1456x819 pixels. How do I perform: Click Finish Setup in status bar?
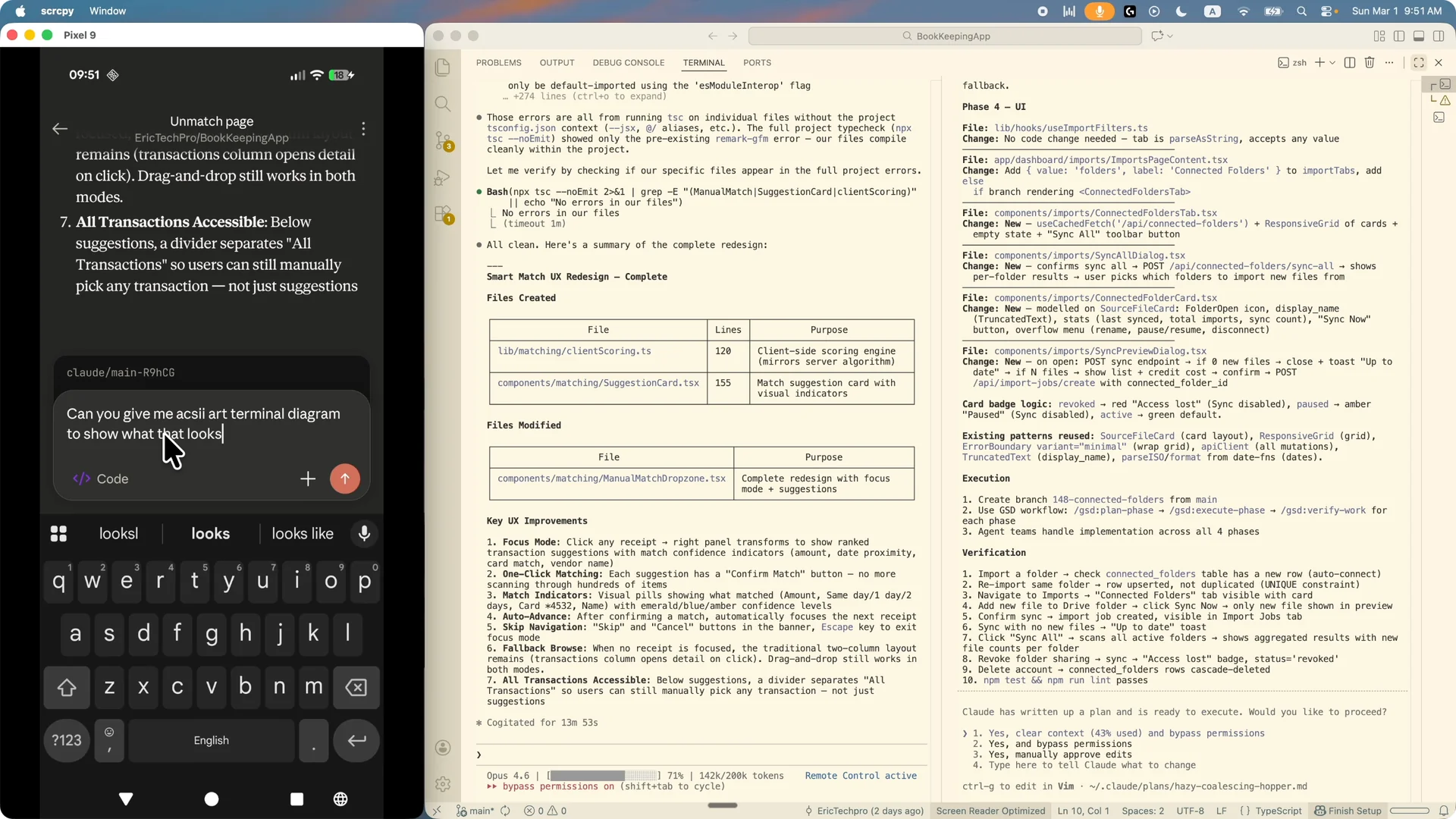point(1348,811)
